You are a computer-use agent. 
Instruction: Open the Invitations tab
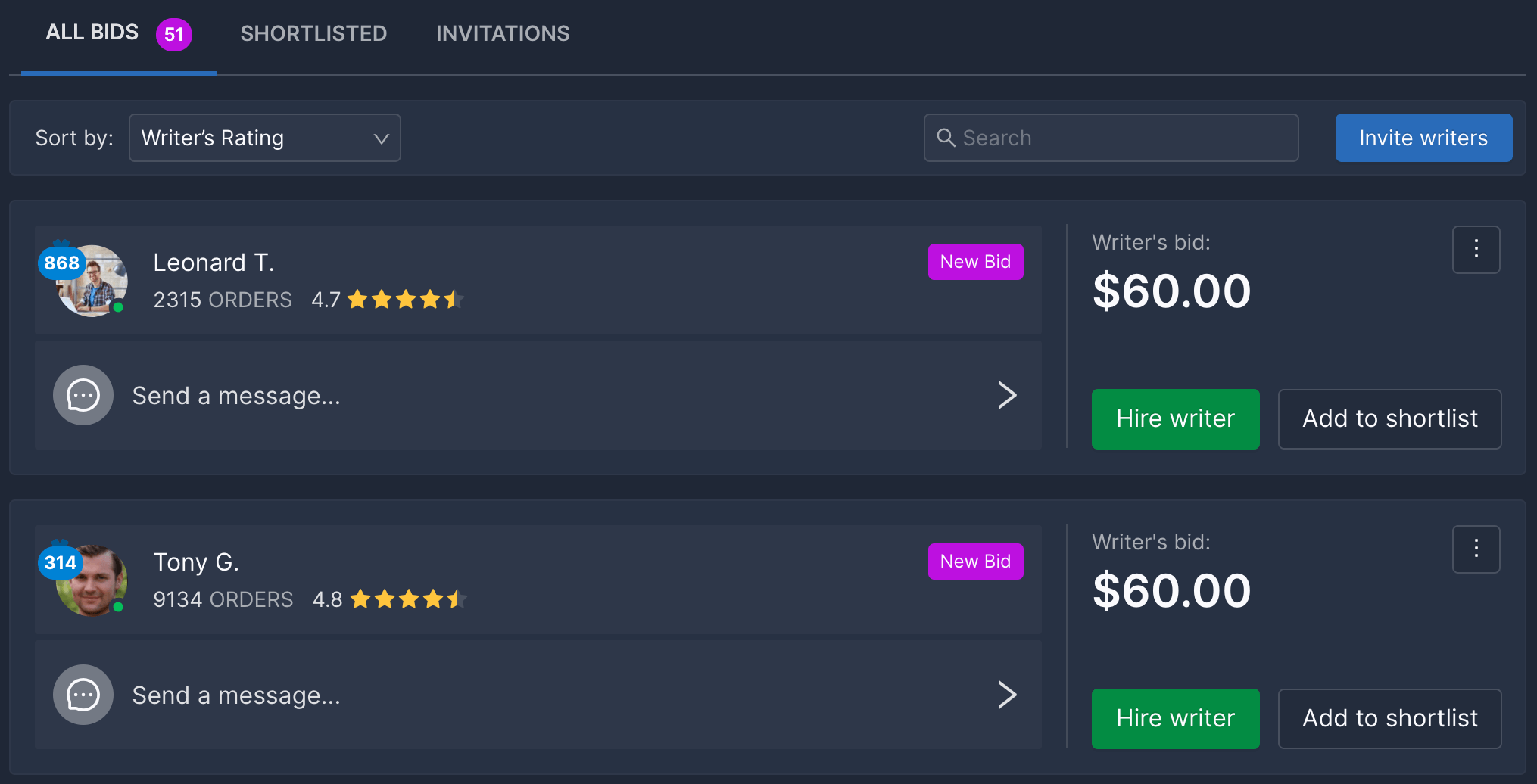[503, 33]
